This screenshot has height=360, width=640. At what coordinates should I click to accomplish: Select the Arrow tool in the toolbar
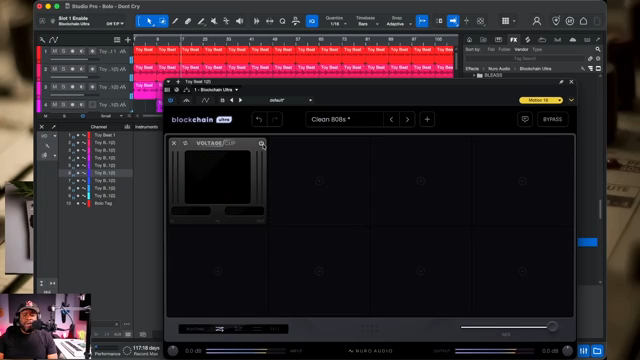point(149,21)
